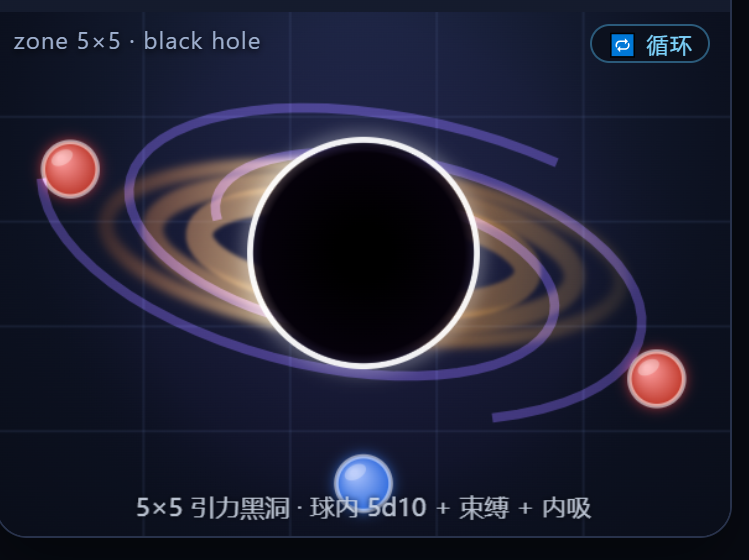This screenshot has height=560, width=749.
Task: Toggle the 循环 loop button
Action: 650,43
